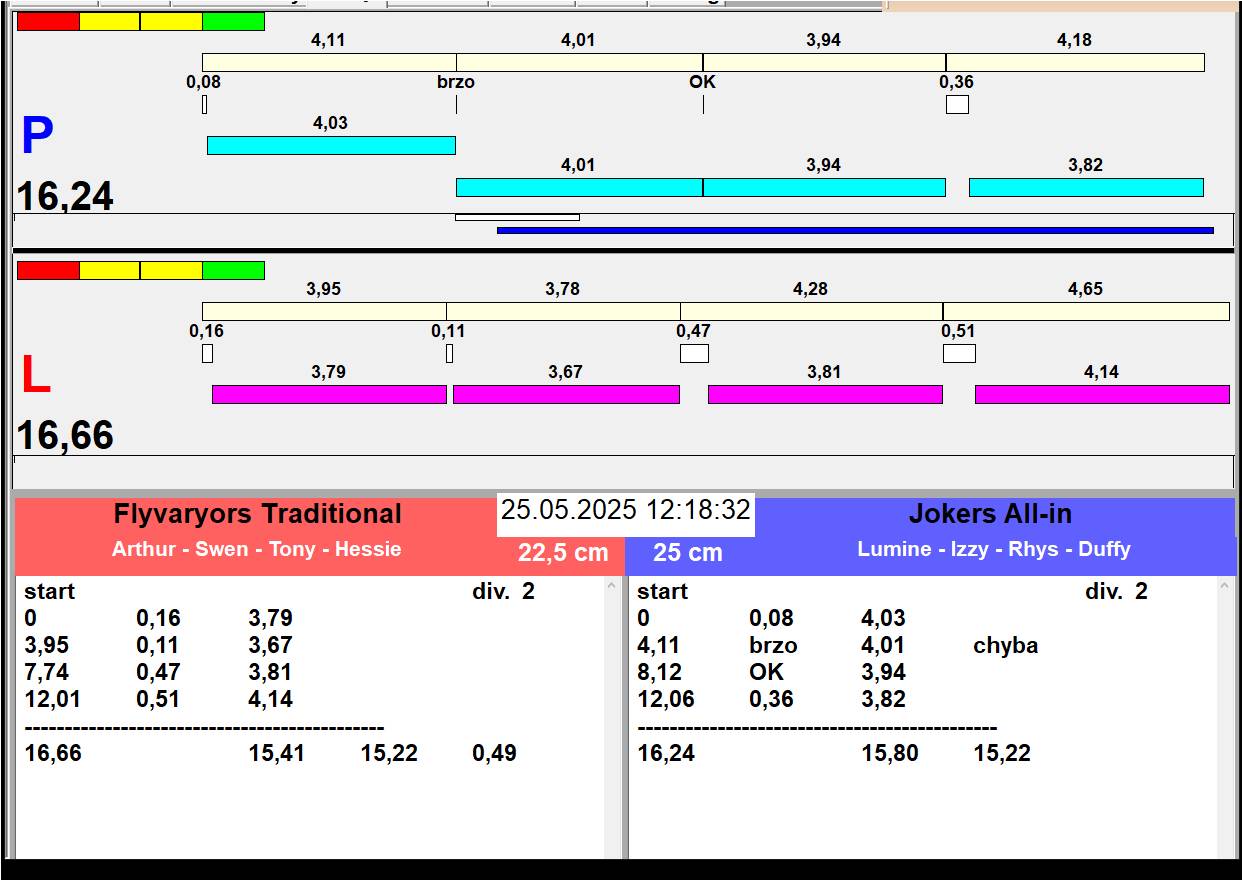The height and width of the screenshot is (880, 1242).
Task: Click the 'chyba' note in Jokers results
Action: tap(1005, 646)
